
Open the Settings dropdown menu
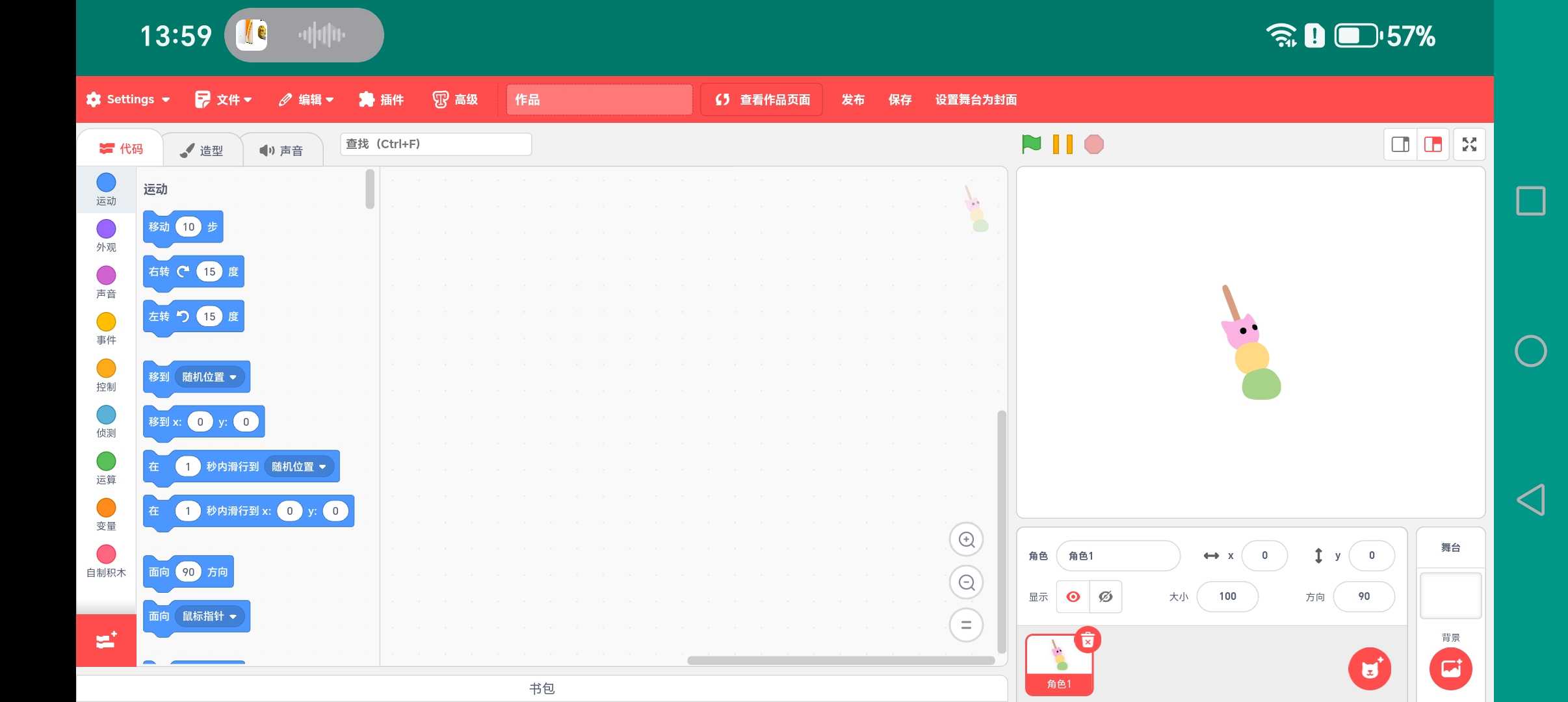pyautogui.click(x=129, y=99)
